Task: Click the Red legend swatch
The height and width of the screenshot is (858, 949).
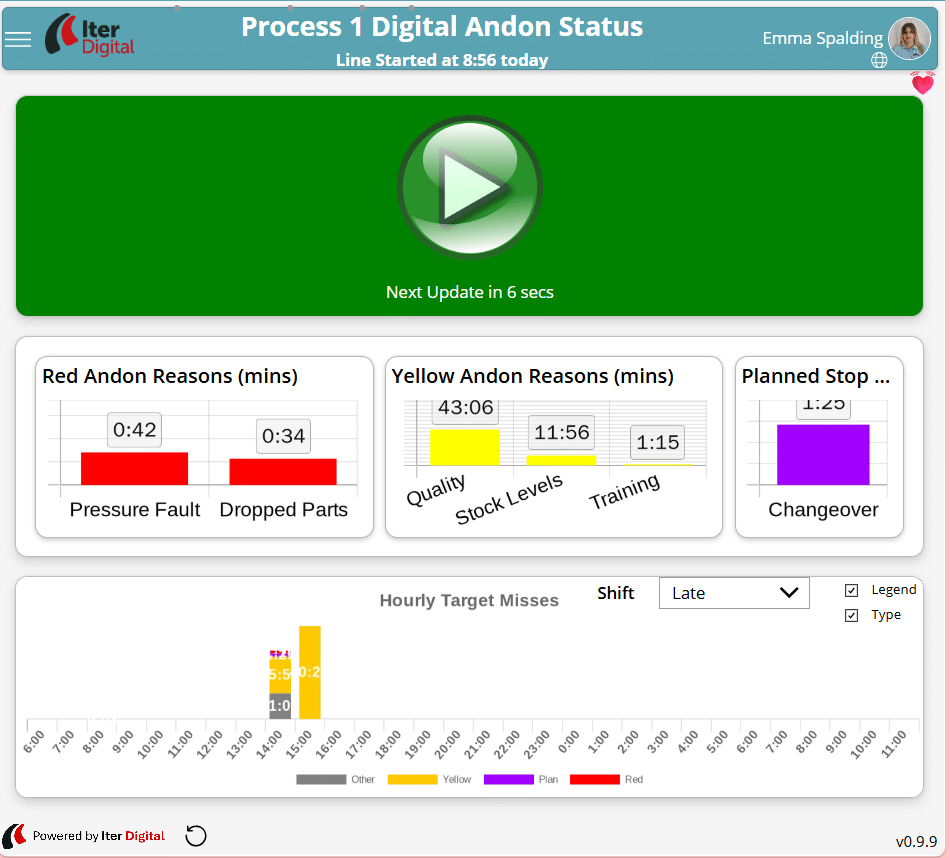Action: [x=594, y=779]
